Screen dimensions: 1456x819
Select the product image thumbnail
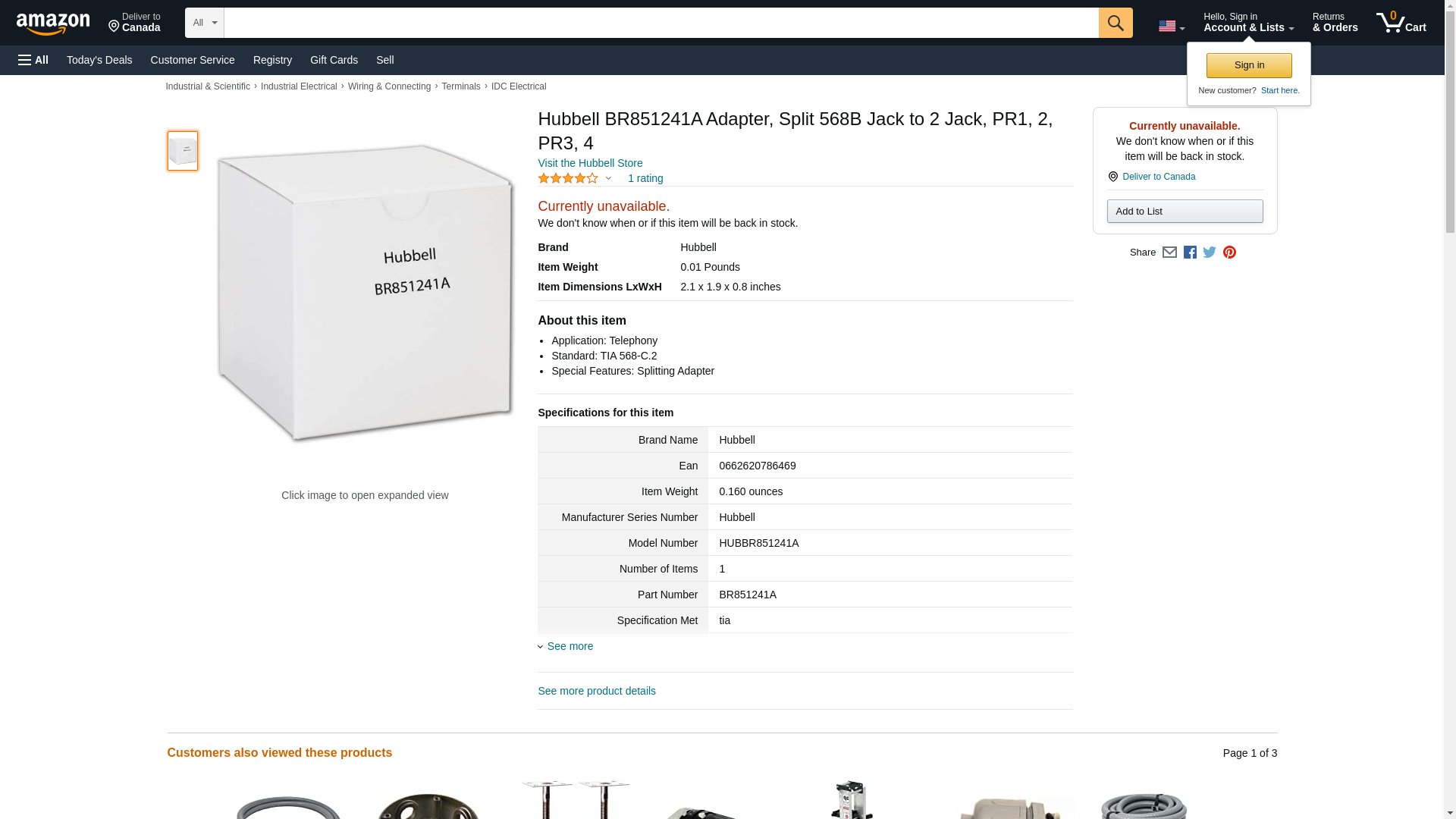coord(183,150)
